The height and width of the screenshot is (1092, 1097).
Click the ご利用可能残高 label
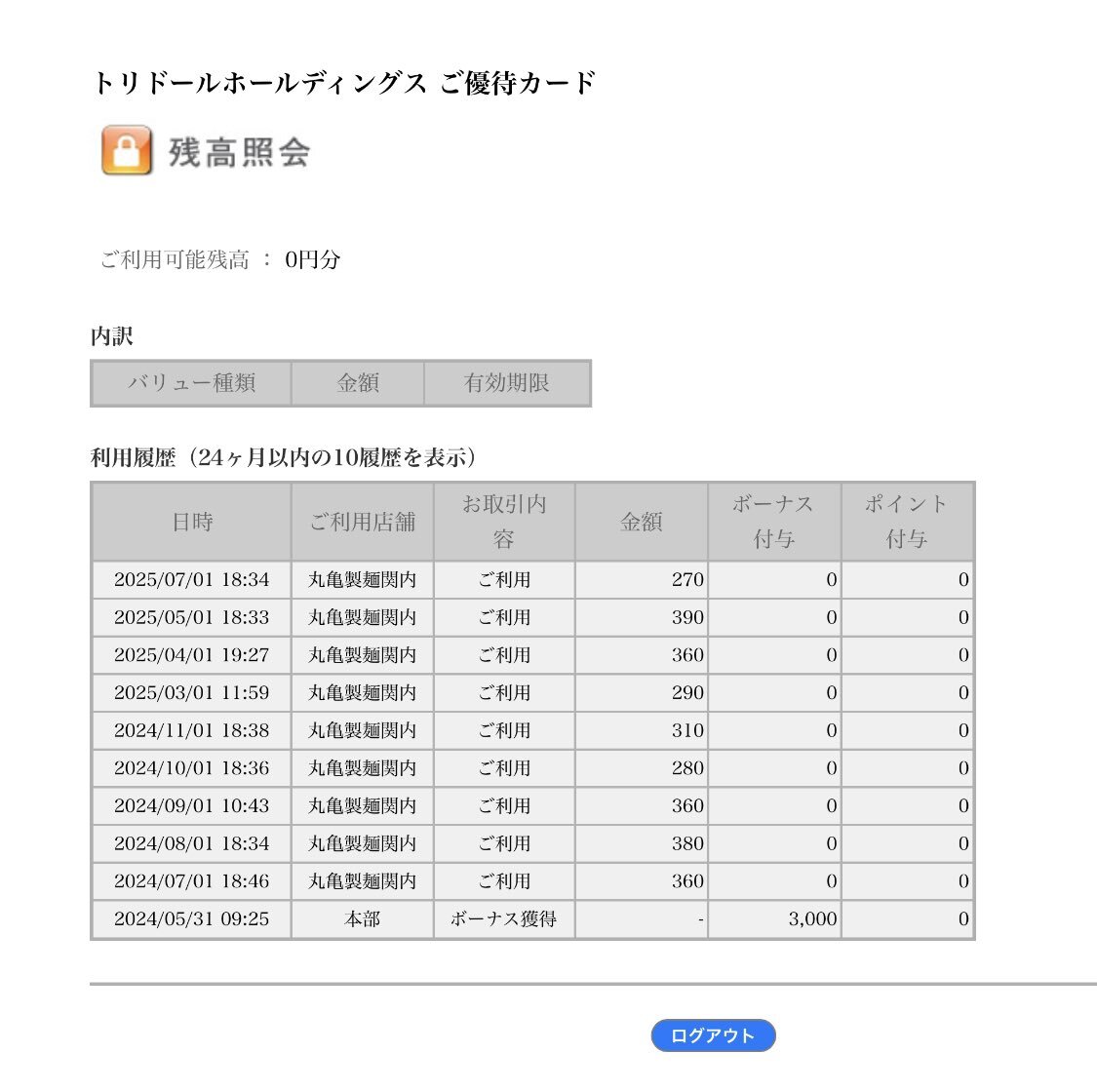(x=175, y=259)
